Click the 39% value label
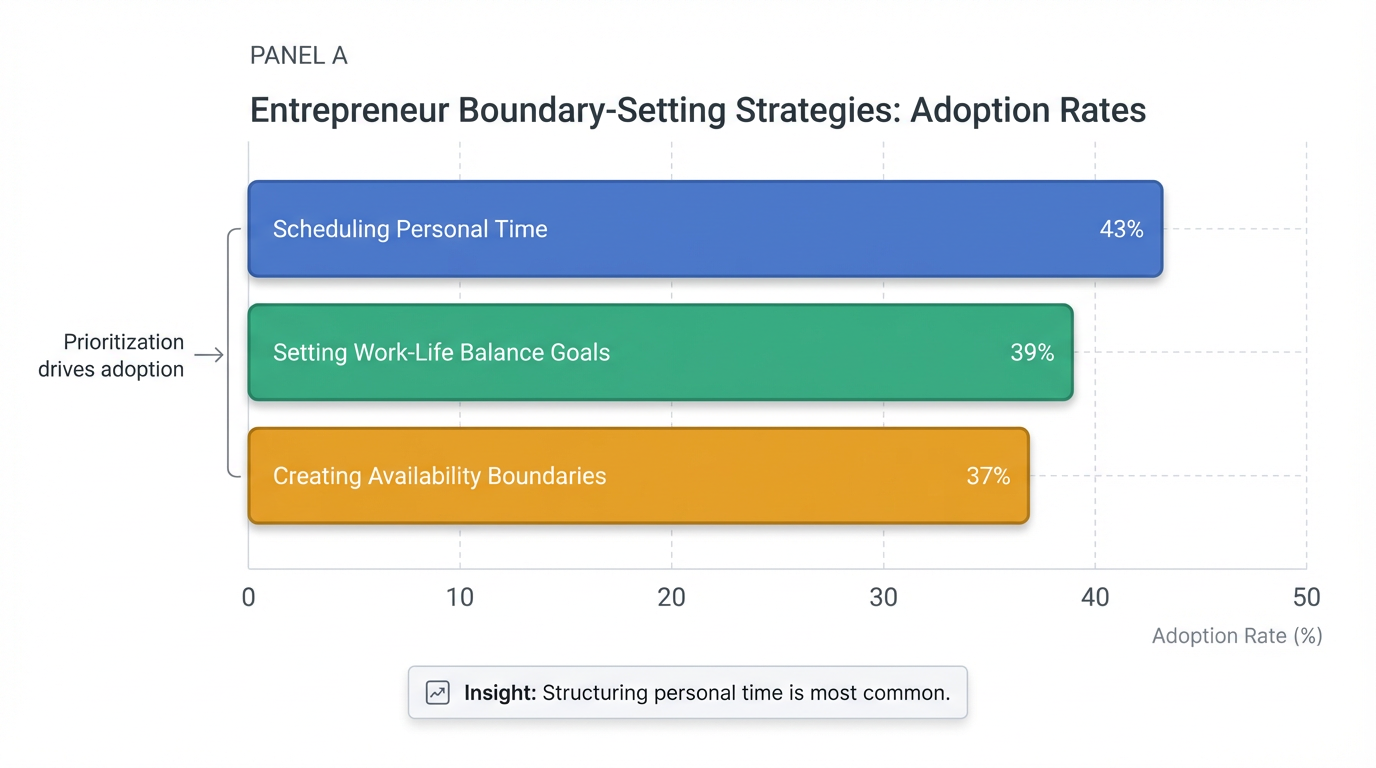Image resolution: width=1376 pixels, height=768 pixels. pyautogui.click(x=1032, y=352)
